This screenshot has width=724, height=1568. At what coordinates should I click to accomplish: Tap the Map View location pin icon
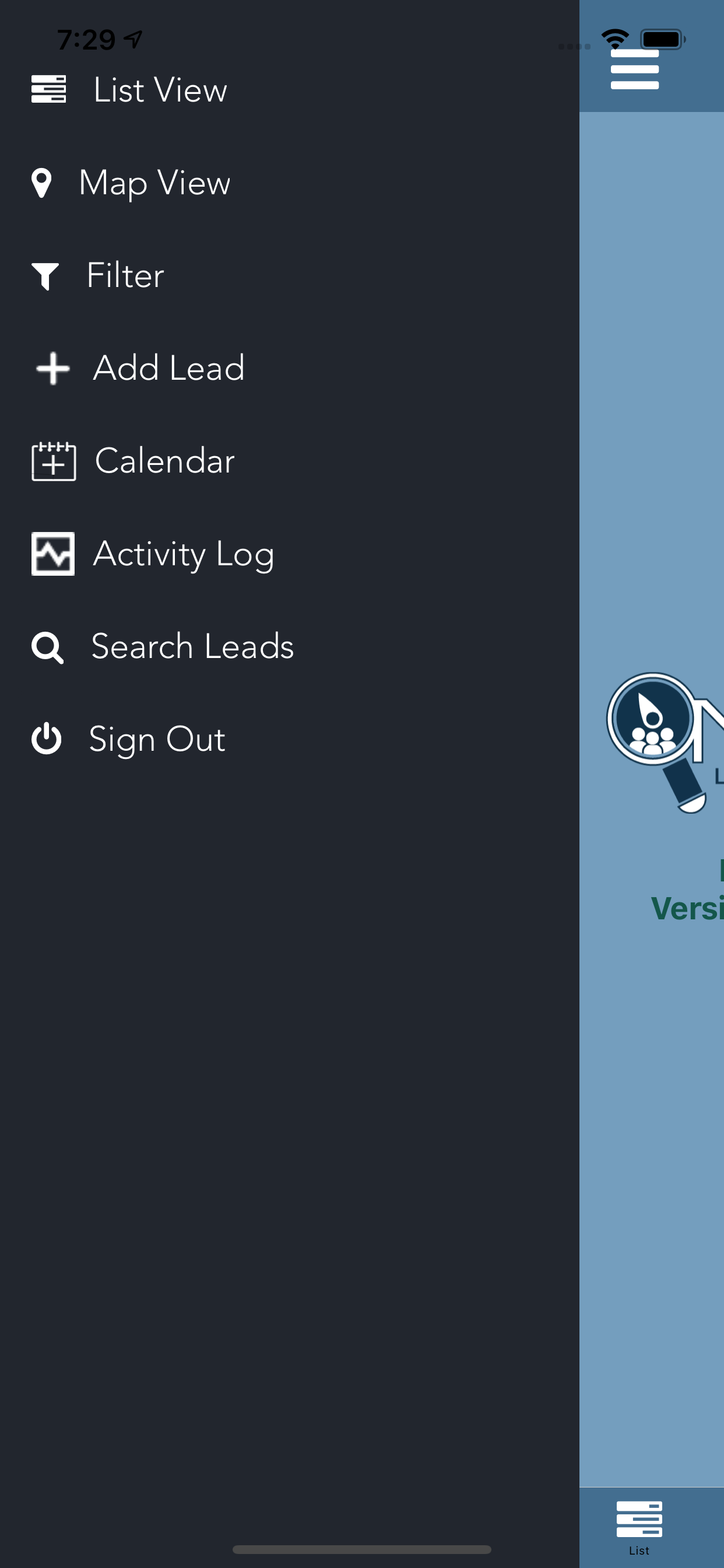(x=41, y=183)
